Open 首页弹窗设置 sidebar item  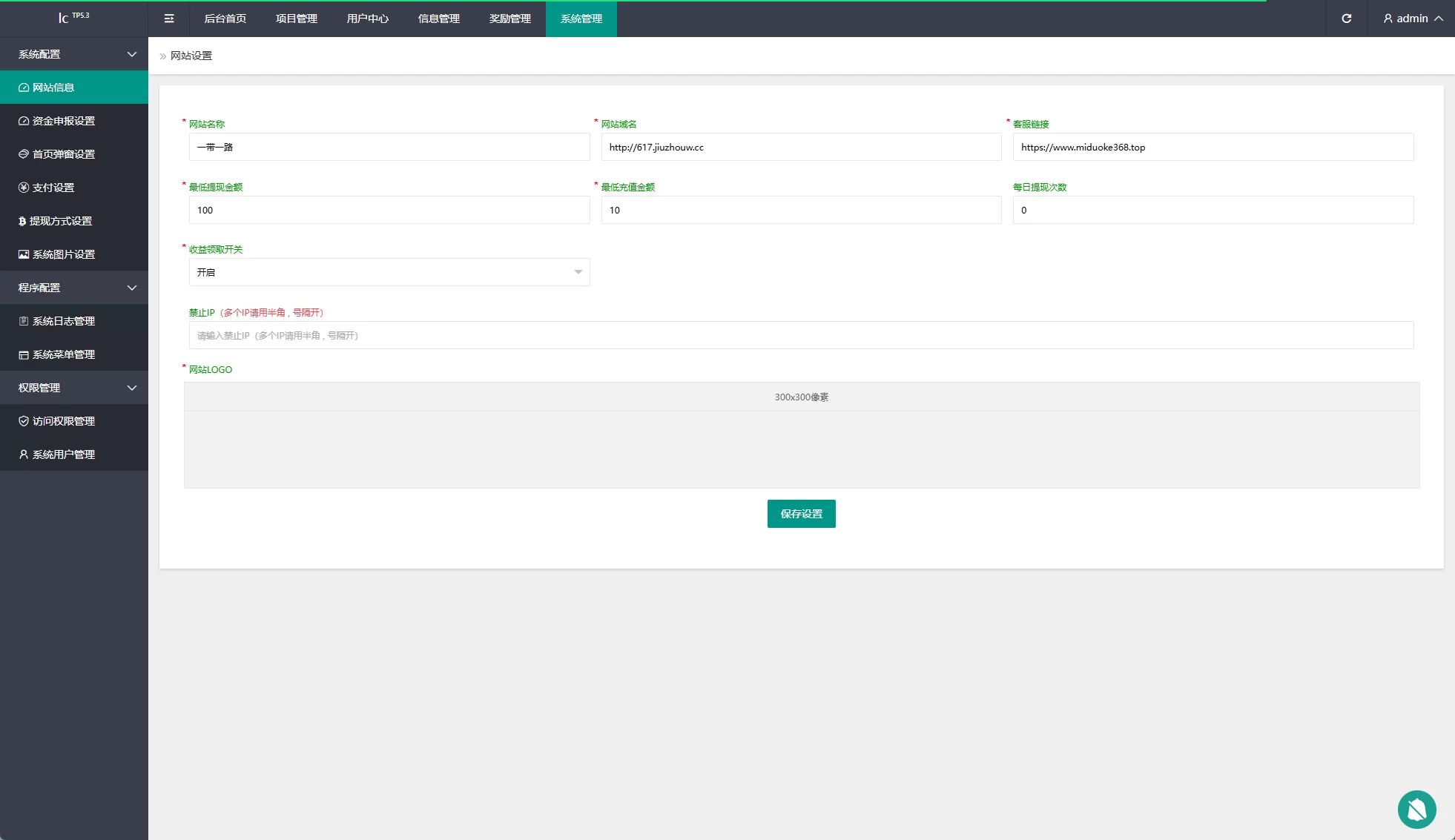(x=64, y=154)
